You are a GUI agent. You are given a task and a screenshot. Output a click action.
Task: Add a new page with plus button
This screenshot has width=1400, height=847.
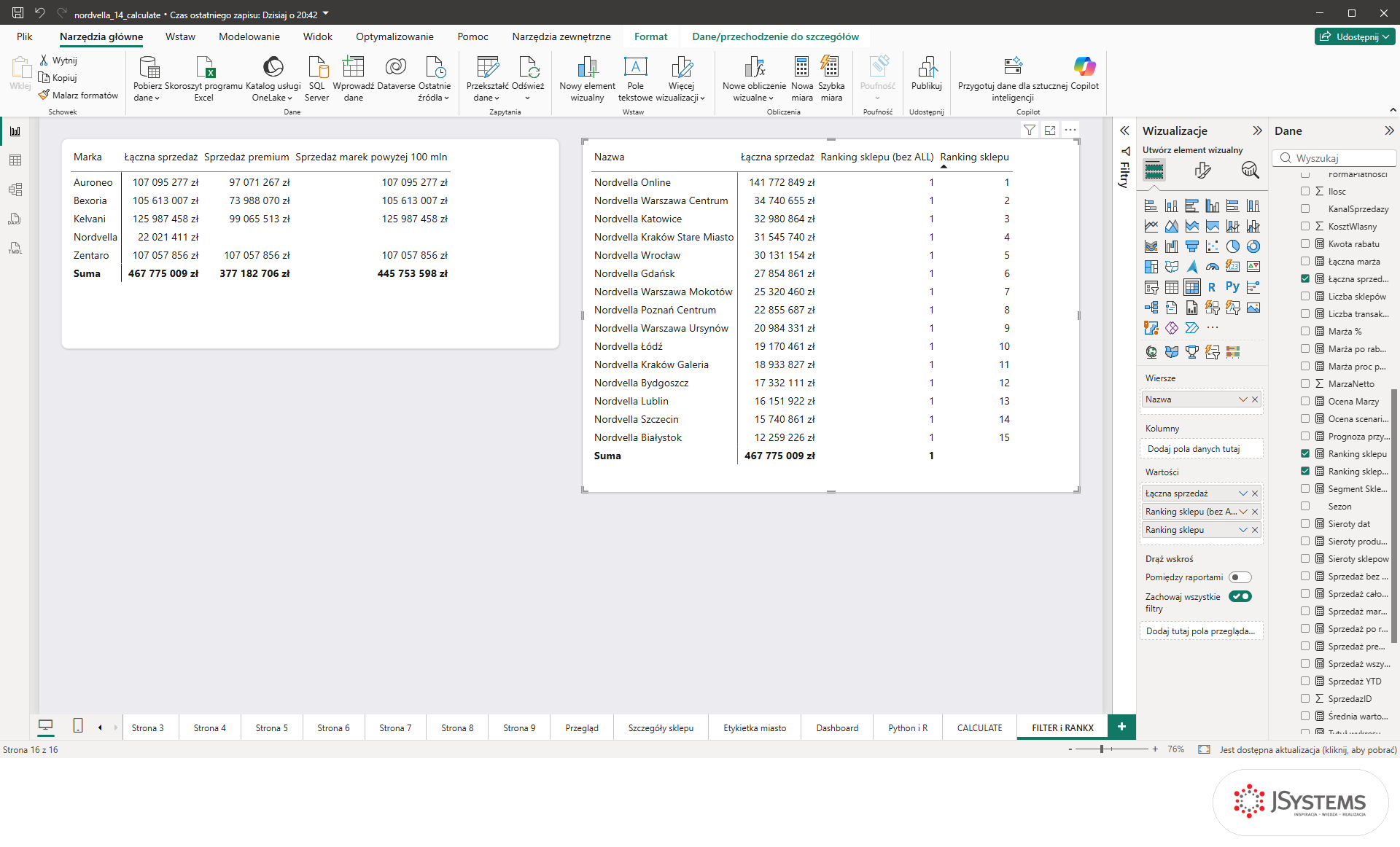tap(1121, 727)
